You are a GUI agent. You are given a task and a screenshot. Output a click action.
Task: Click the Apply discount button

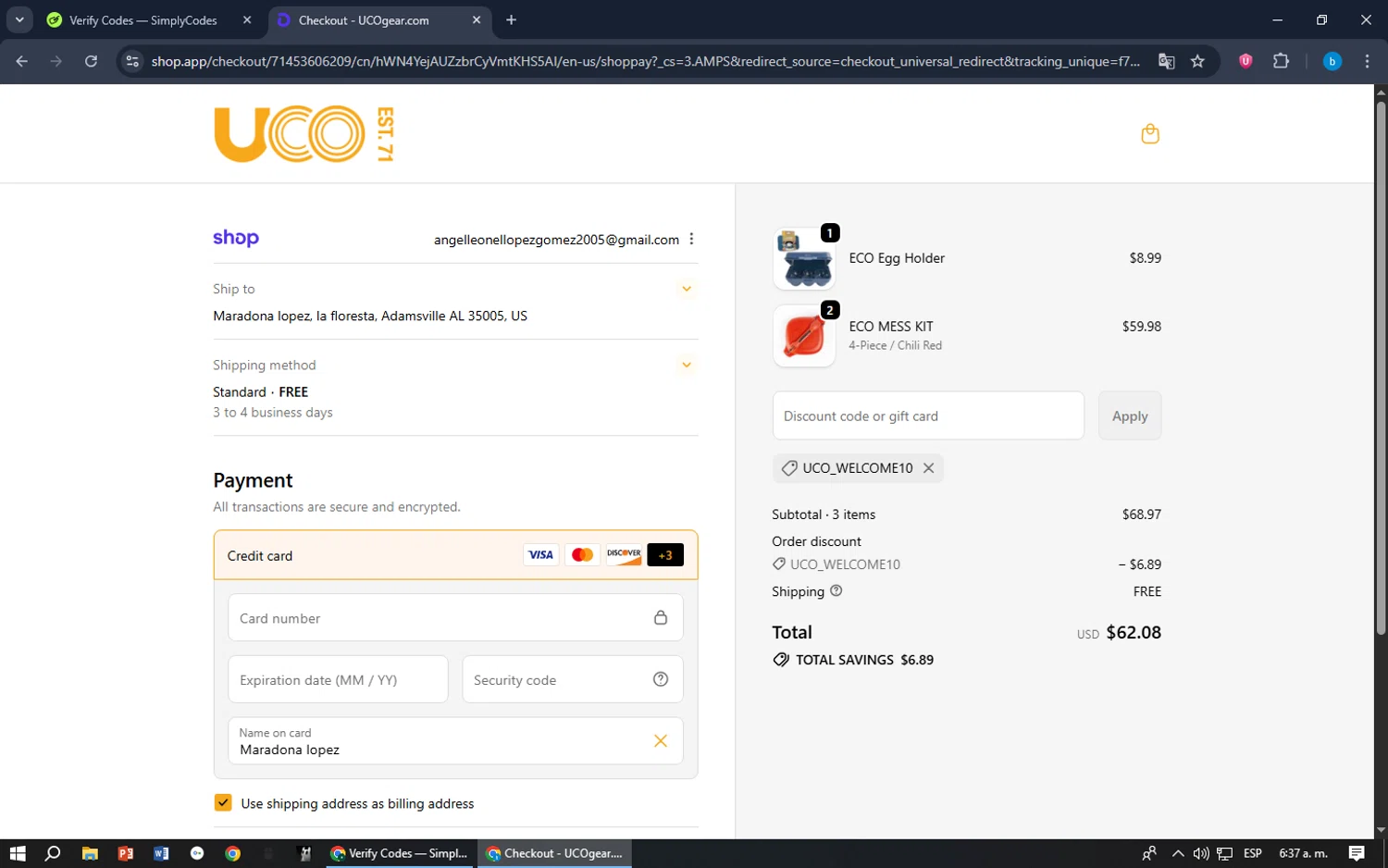coord(1130,415)
